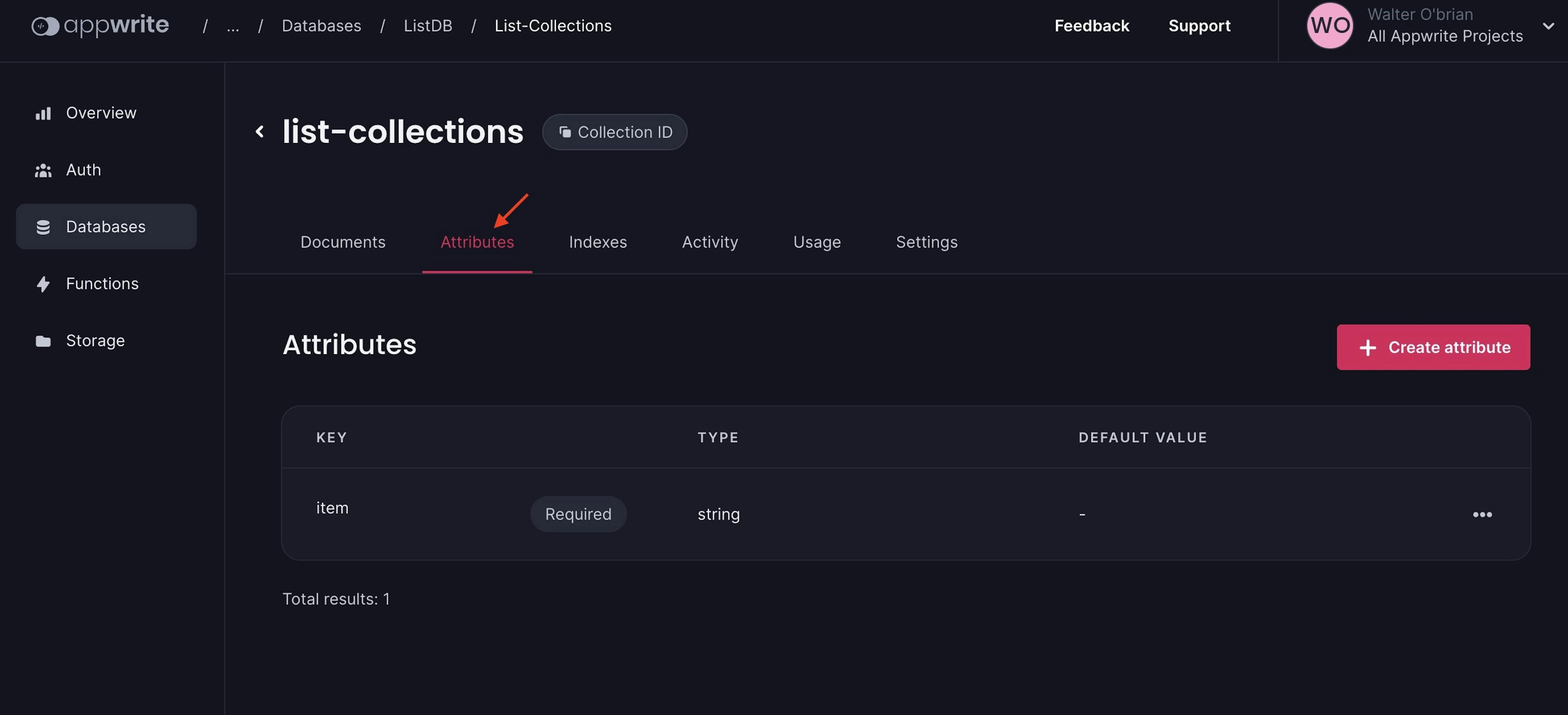Switch to the Documents tab
Image resolution: width=1568 pixels, height=715 pixels.
pyautogui.click(x=343, y=242)
